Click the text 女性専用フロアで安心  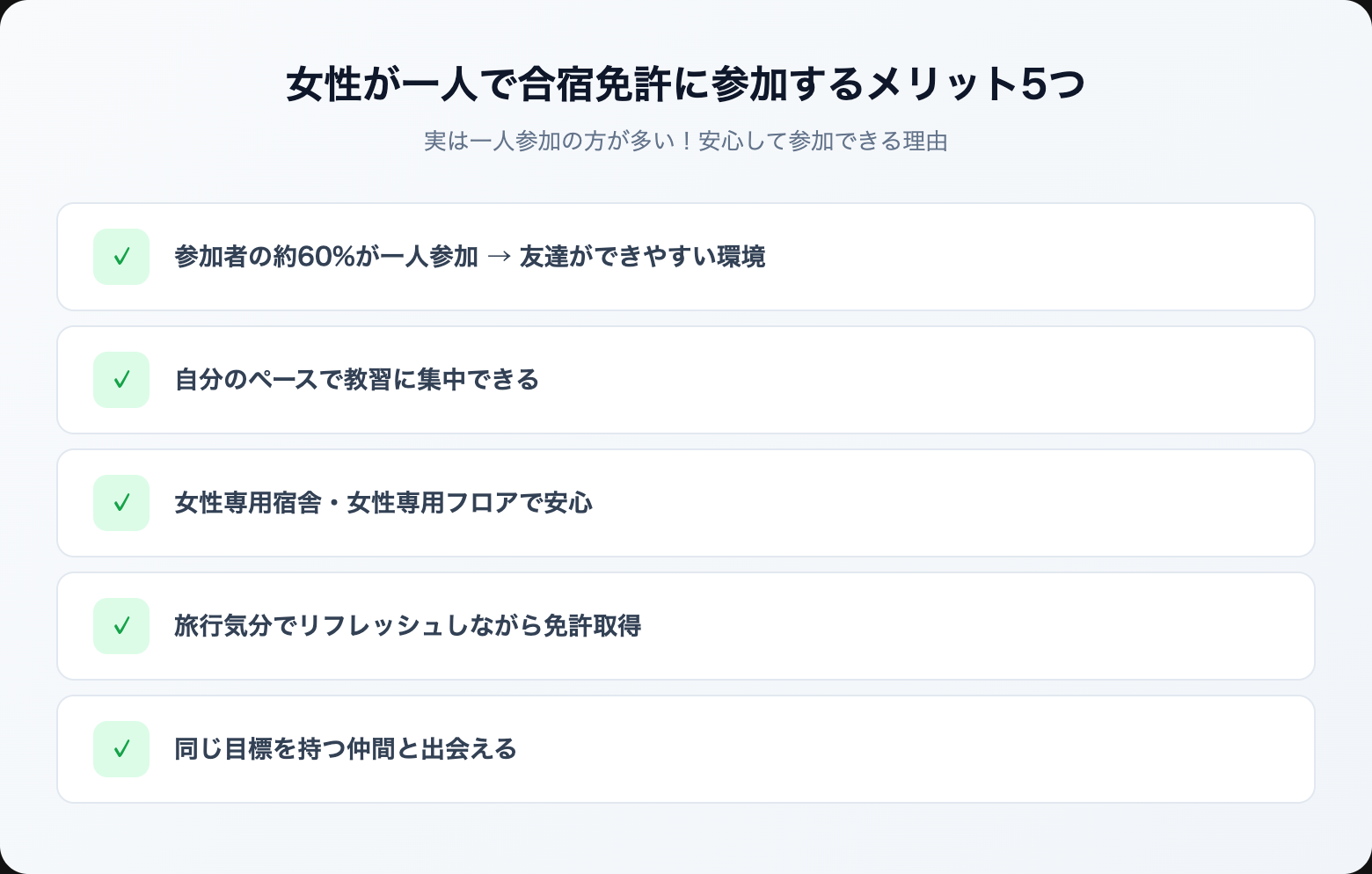pyautogui.click(x=470, y=503)
